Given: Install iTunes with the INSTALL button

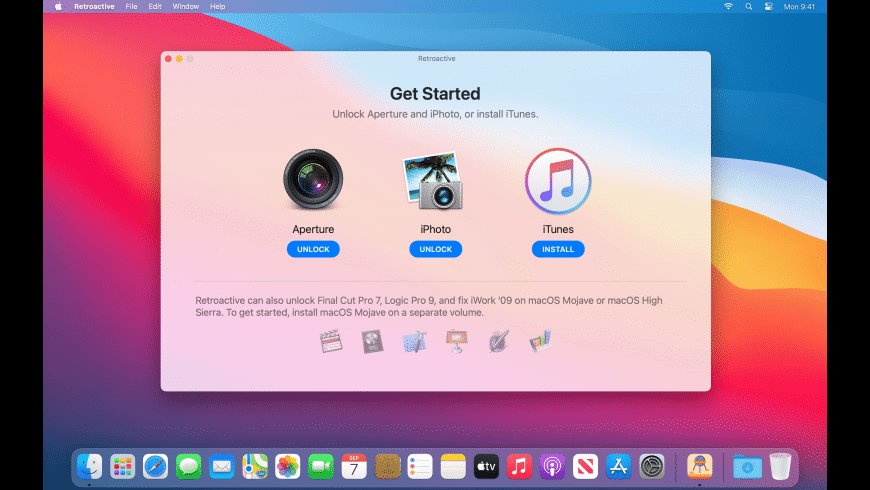Looking at the screenshot, I should coord(558,249).
